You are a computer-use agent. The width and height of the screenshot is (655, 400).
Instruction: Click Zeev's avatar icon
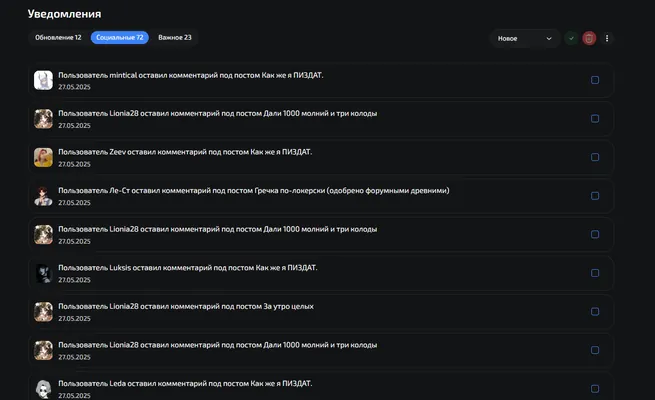[x=43, y=157]
